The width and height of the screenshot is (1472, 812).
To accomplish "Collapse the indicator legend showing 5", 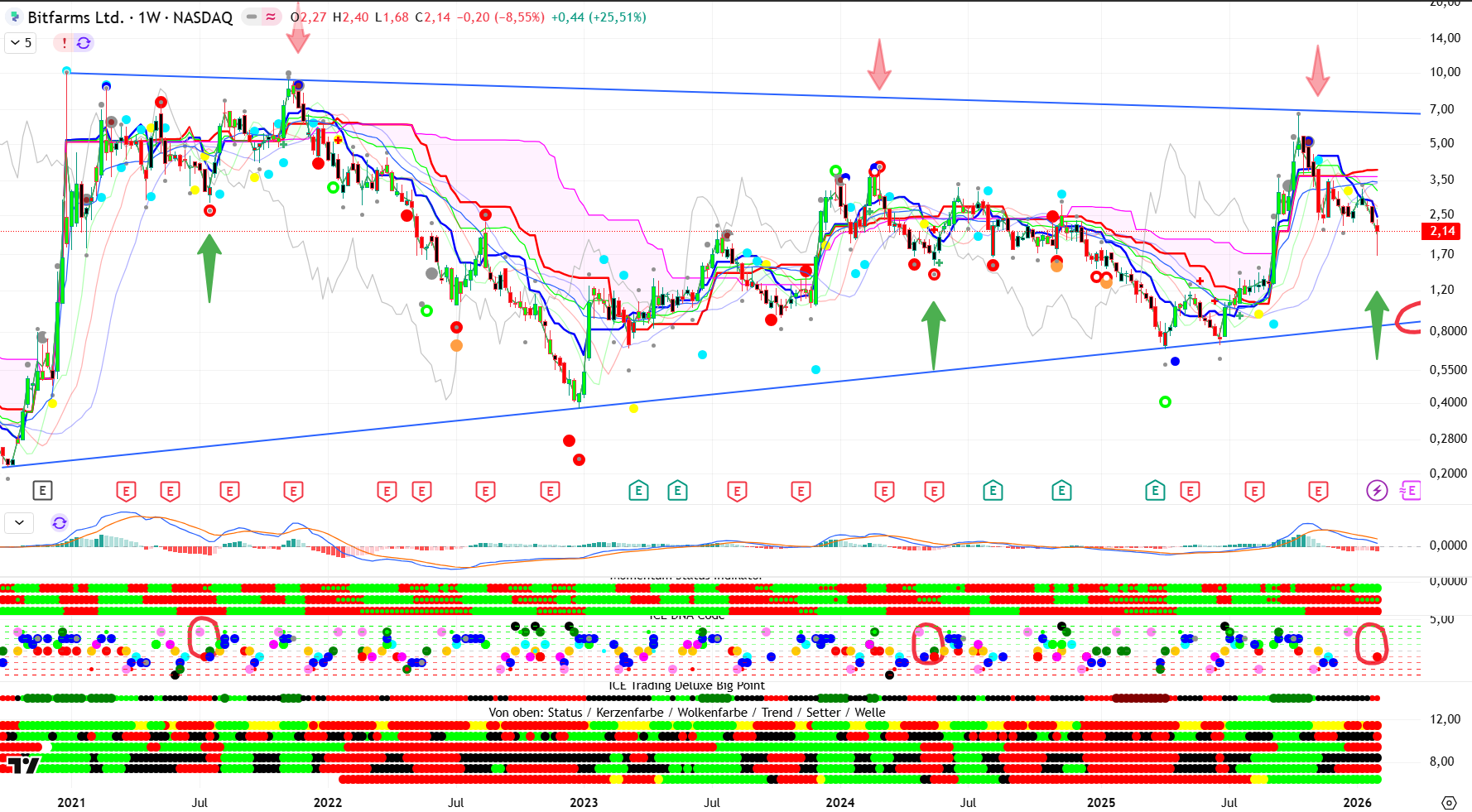I will [21, 43].
